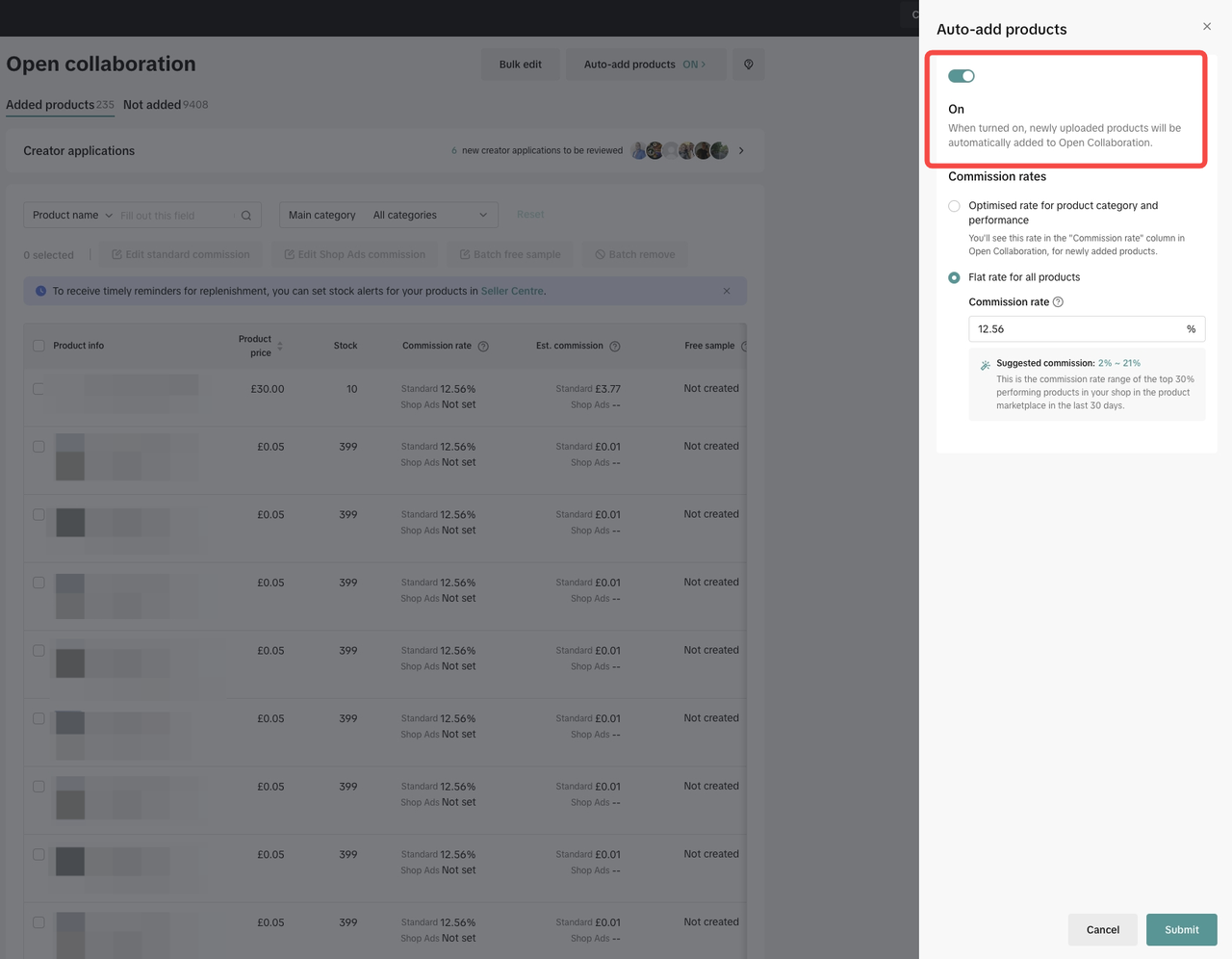The image size is (1232, 959).
Task: Expand the Main category All categories dropdown
Action: point(429,215)
